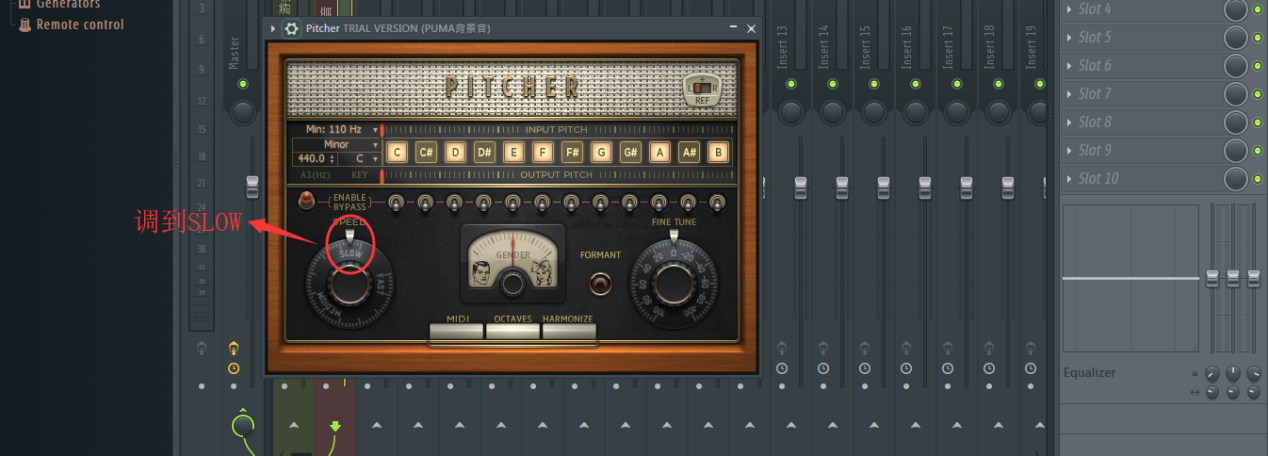
Task: Open the C key dropdown in Pitcher
Action: 359,158
